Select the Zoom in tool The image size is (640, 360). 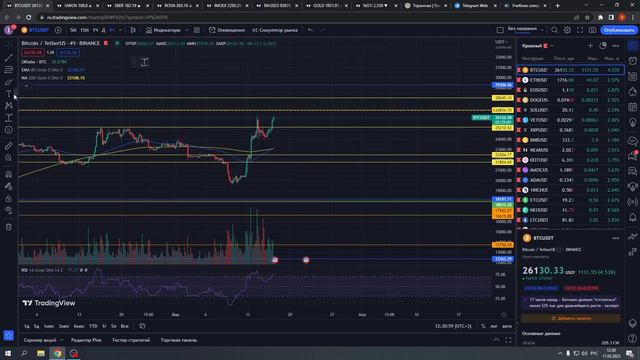click(x=9, y=158)
